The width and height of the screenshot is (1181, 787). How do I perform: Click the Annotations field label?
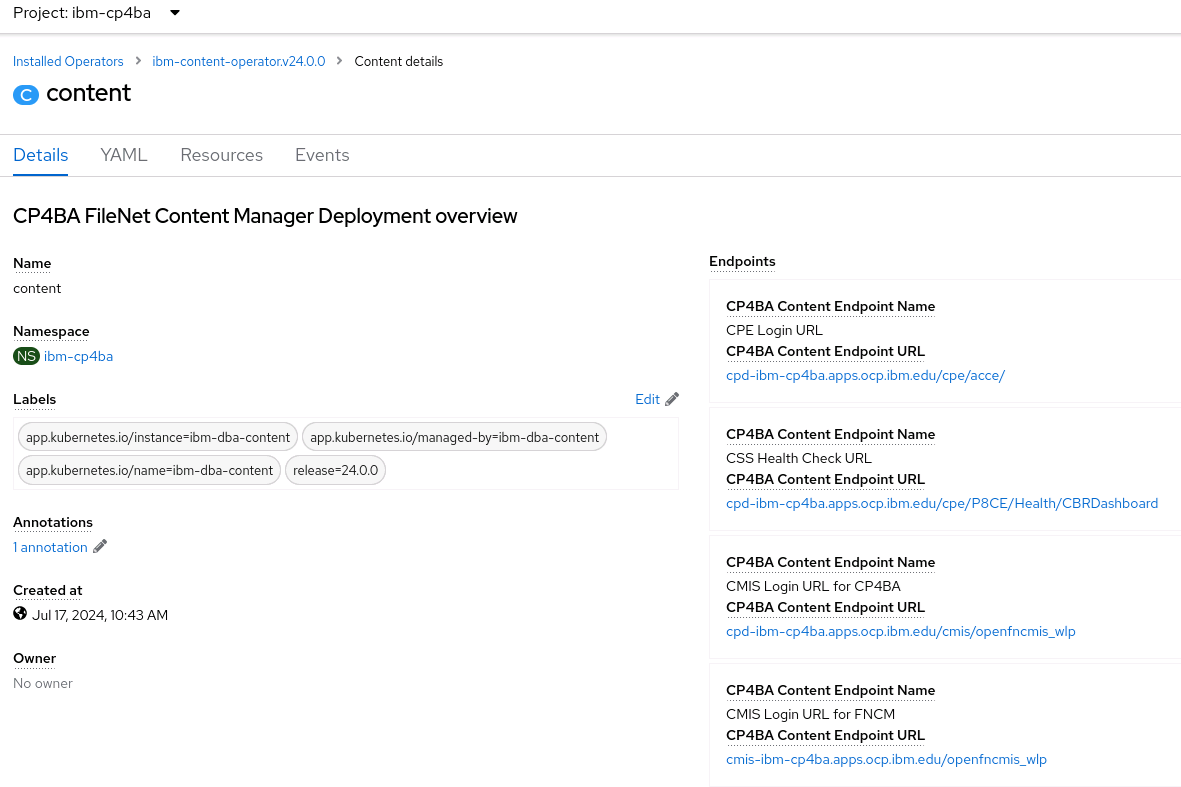click(53, 523)
